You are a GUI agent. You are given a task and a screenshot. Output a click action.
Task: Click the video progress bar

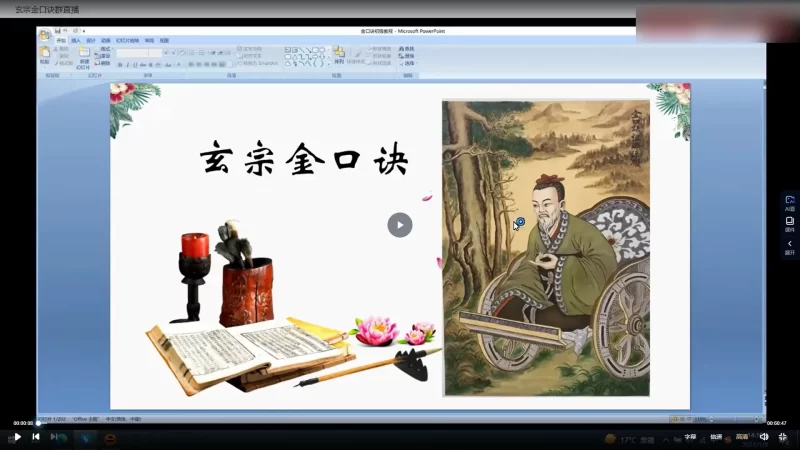(x=400, y=423)
